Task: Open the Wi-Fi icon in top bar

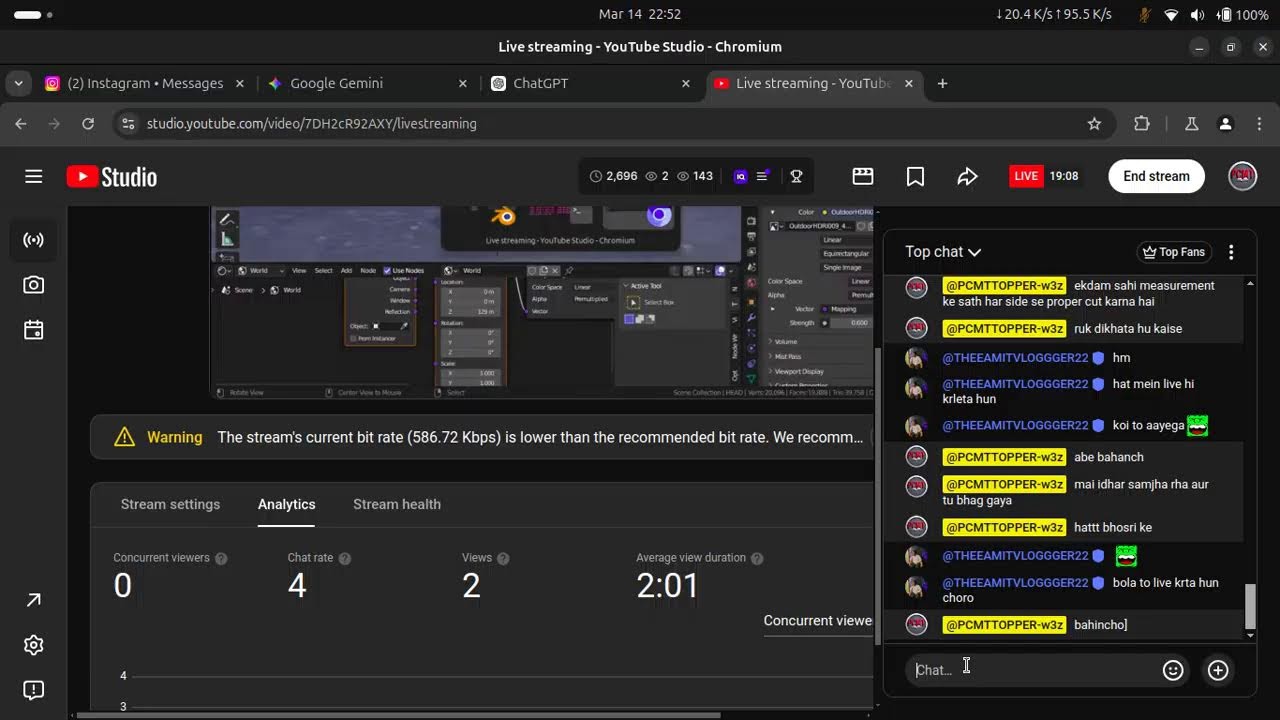Action: 1171,15
